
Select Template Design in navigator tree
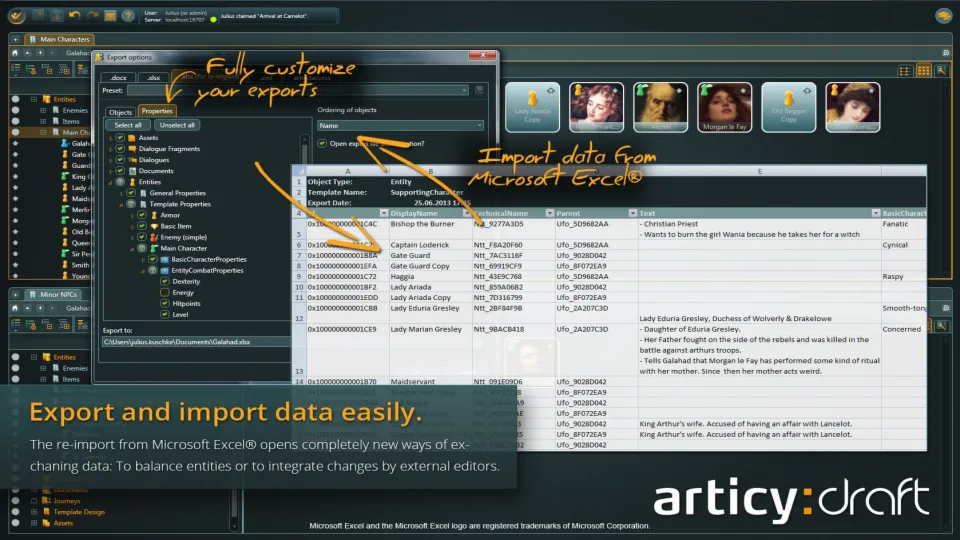pos(78,512)
